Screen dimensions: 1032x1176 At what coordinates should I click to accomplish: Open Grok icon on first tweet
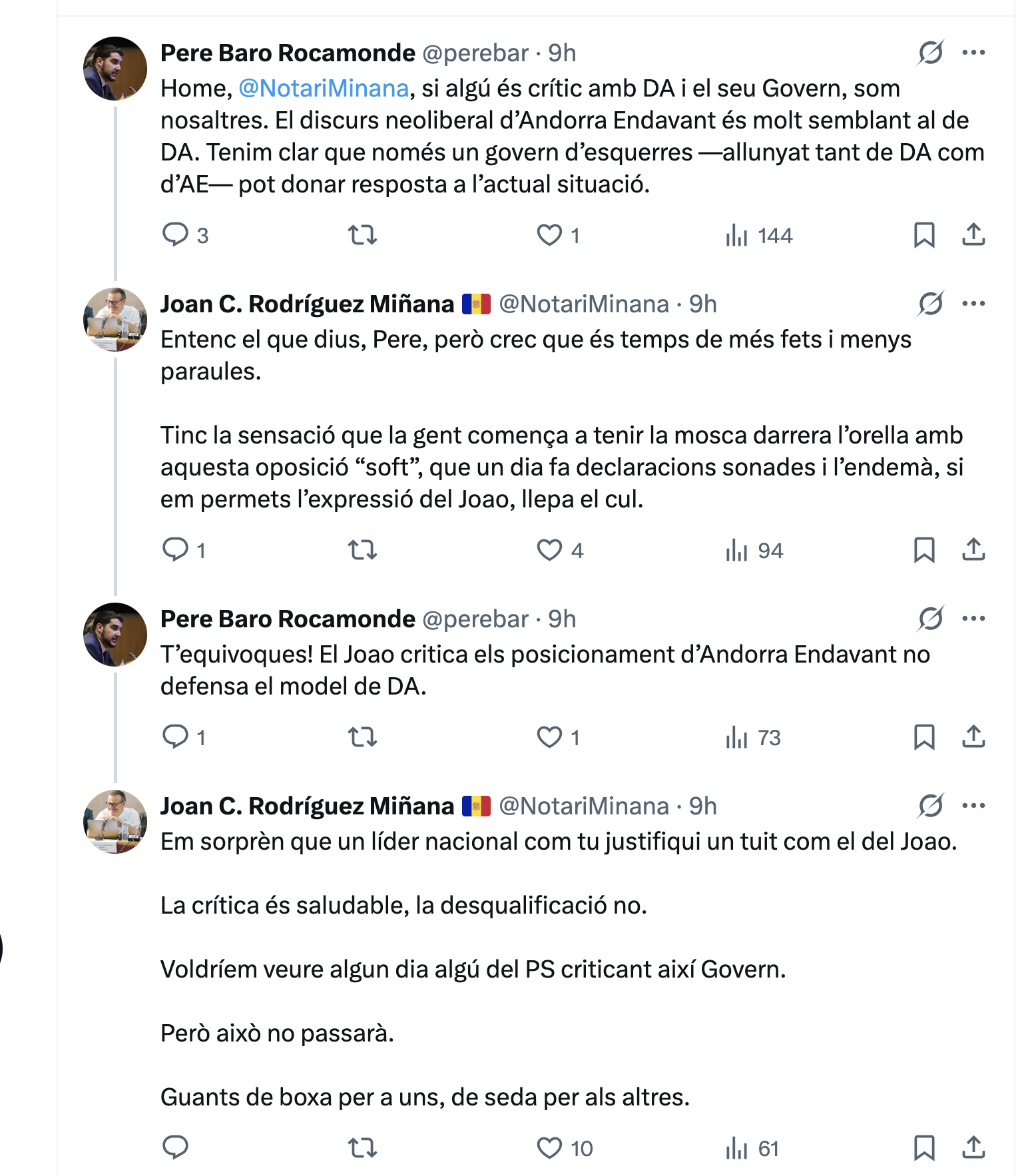tap(930, 53)
